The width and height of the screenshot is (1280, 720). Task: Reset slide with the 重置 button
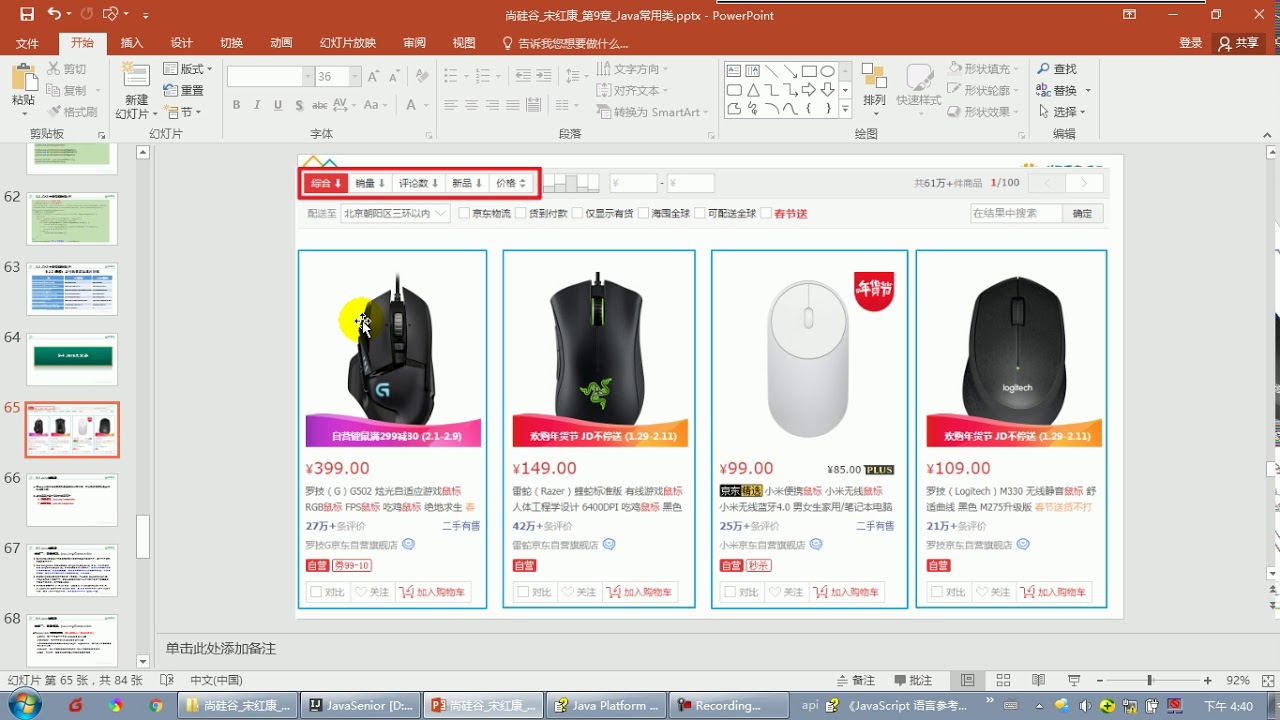(x=184, y=90)
